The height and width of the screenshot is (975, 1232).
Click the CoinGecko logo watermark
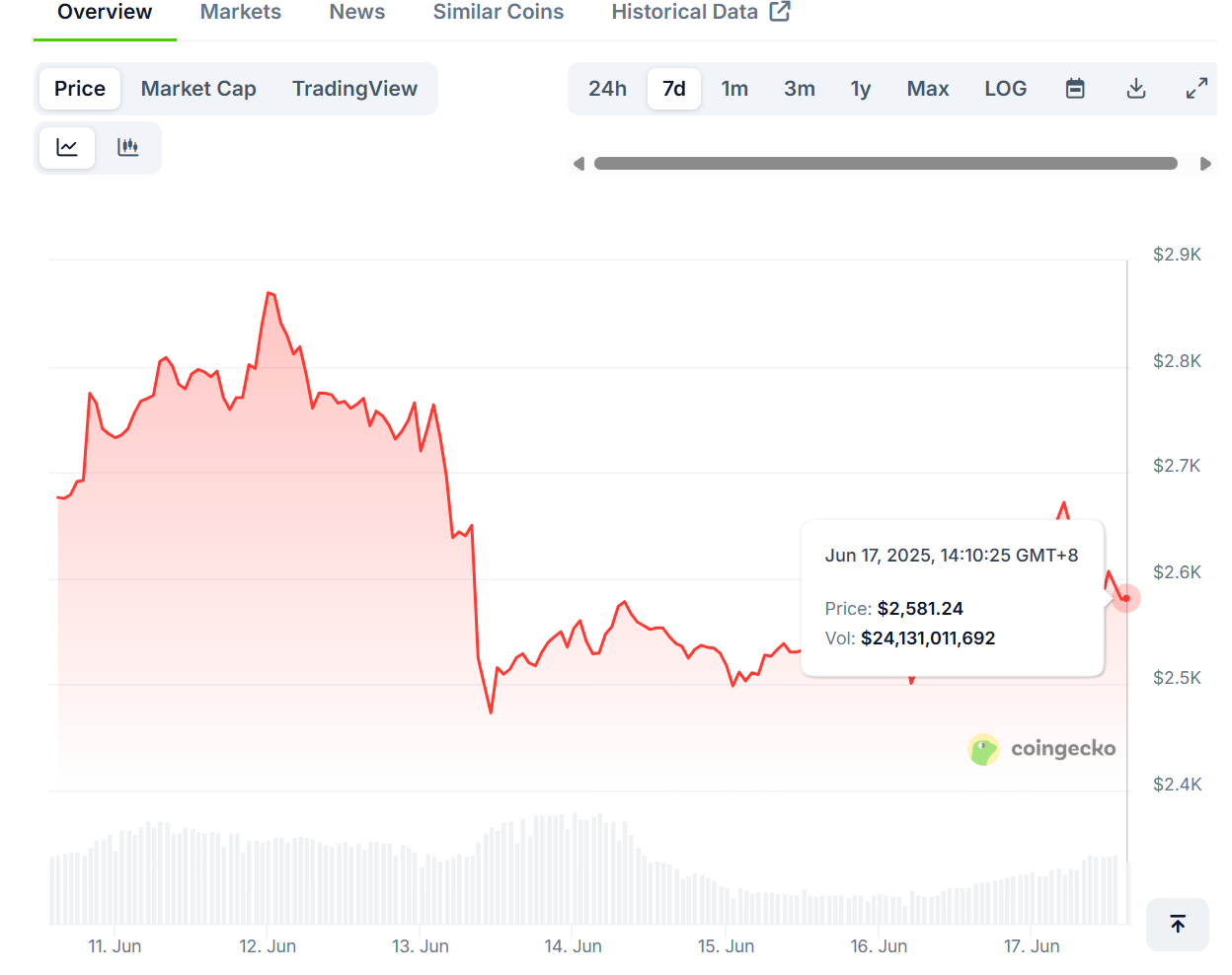(x=1042, y=749)
